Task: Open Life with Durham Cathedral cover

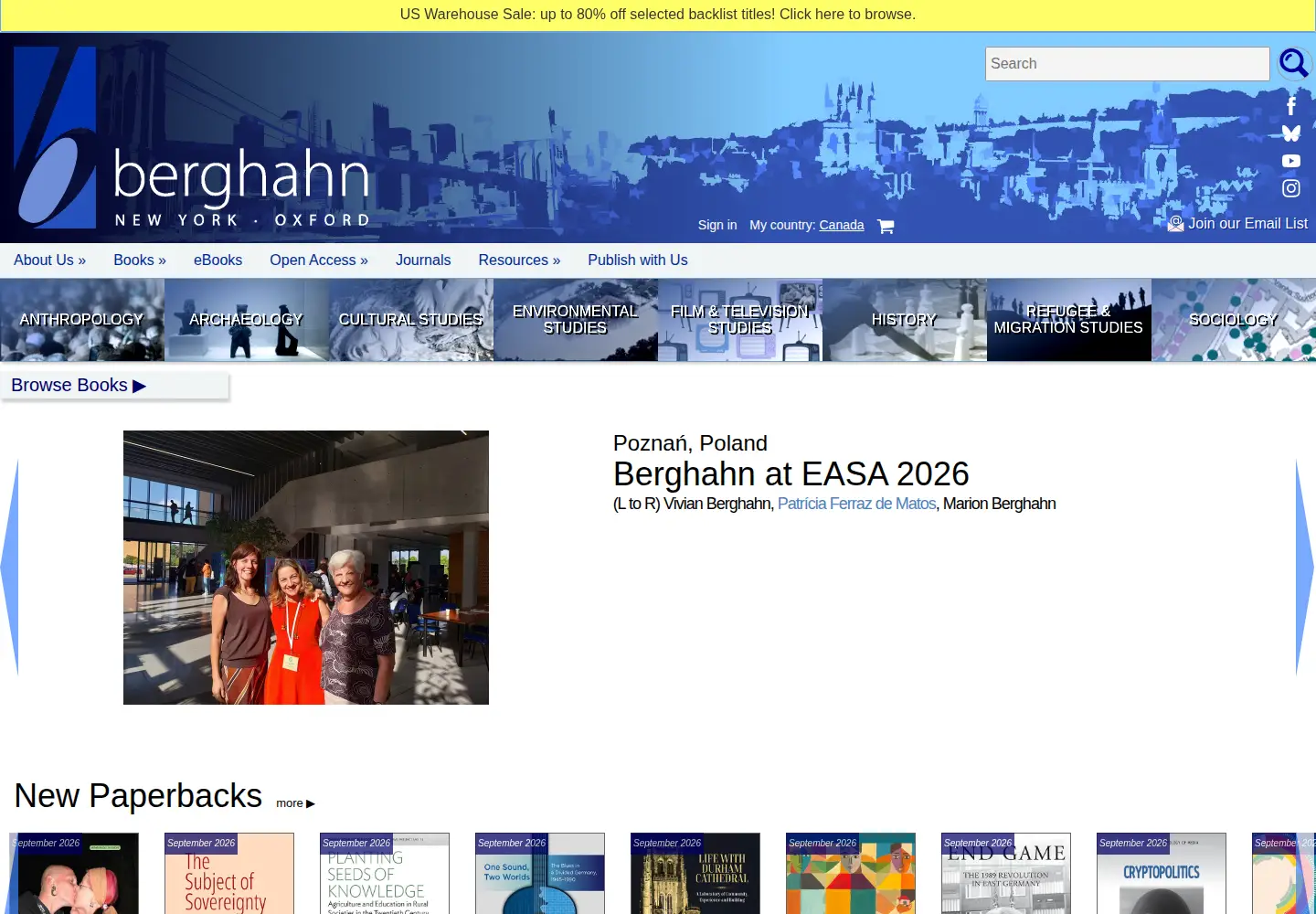Action: pos(695,874)
